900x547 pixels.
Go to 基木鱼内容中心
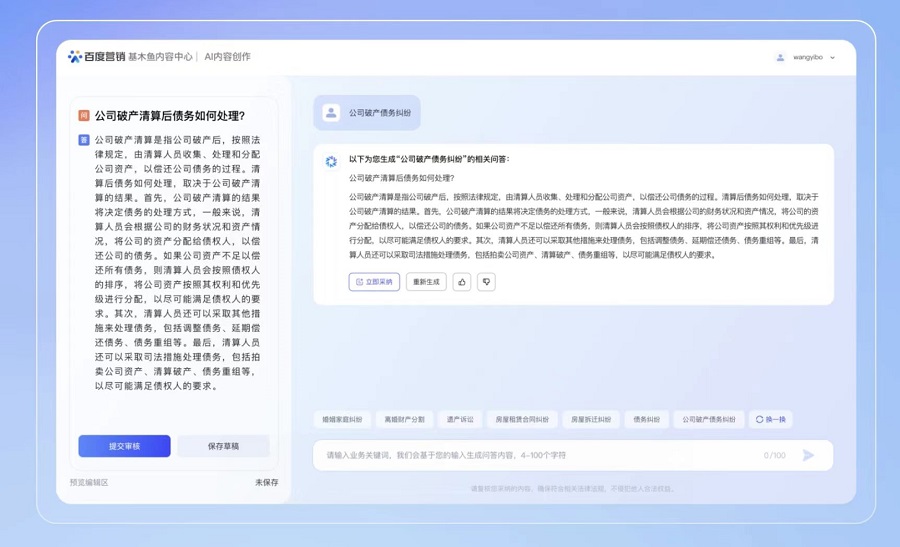(x=160, y=57)
